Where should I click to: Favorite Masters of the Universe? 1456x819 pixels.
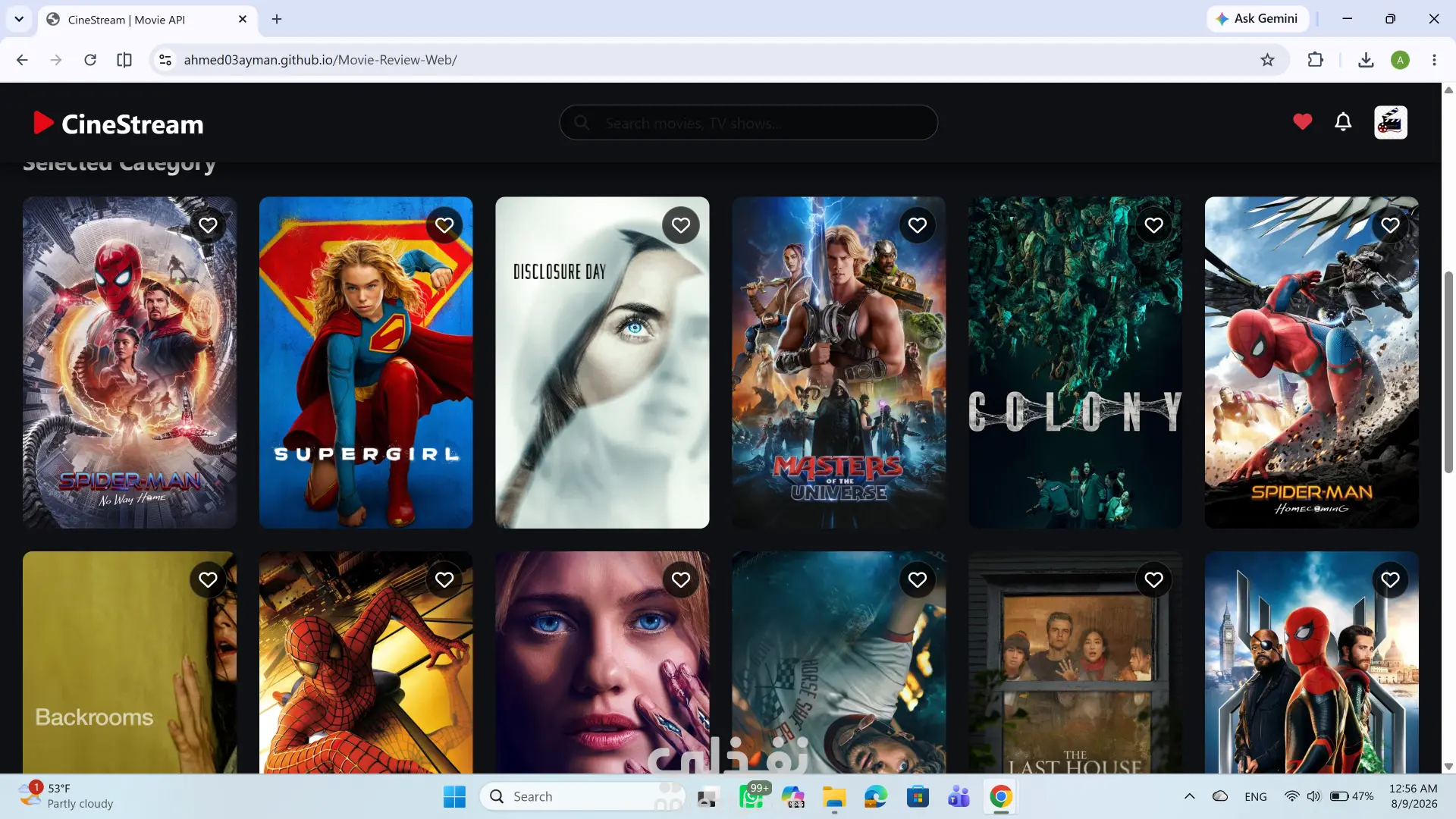918,225
